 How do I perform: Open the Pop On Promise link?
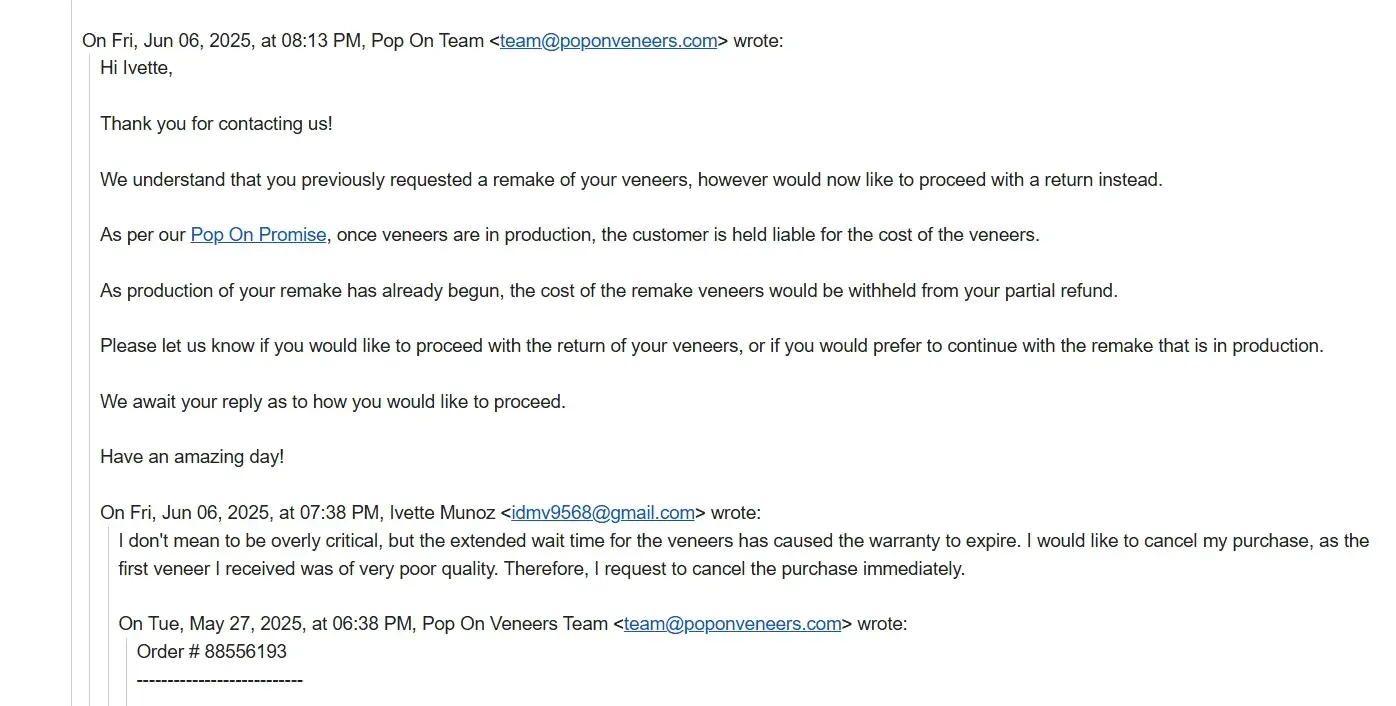(258, 235)
